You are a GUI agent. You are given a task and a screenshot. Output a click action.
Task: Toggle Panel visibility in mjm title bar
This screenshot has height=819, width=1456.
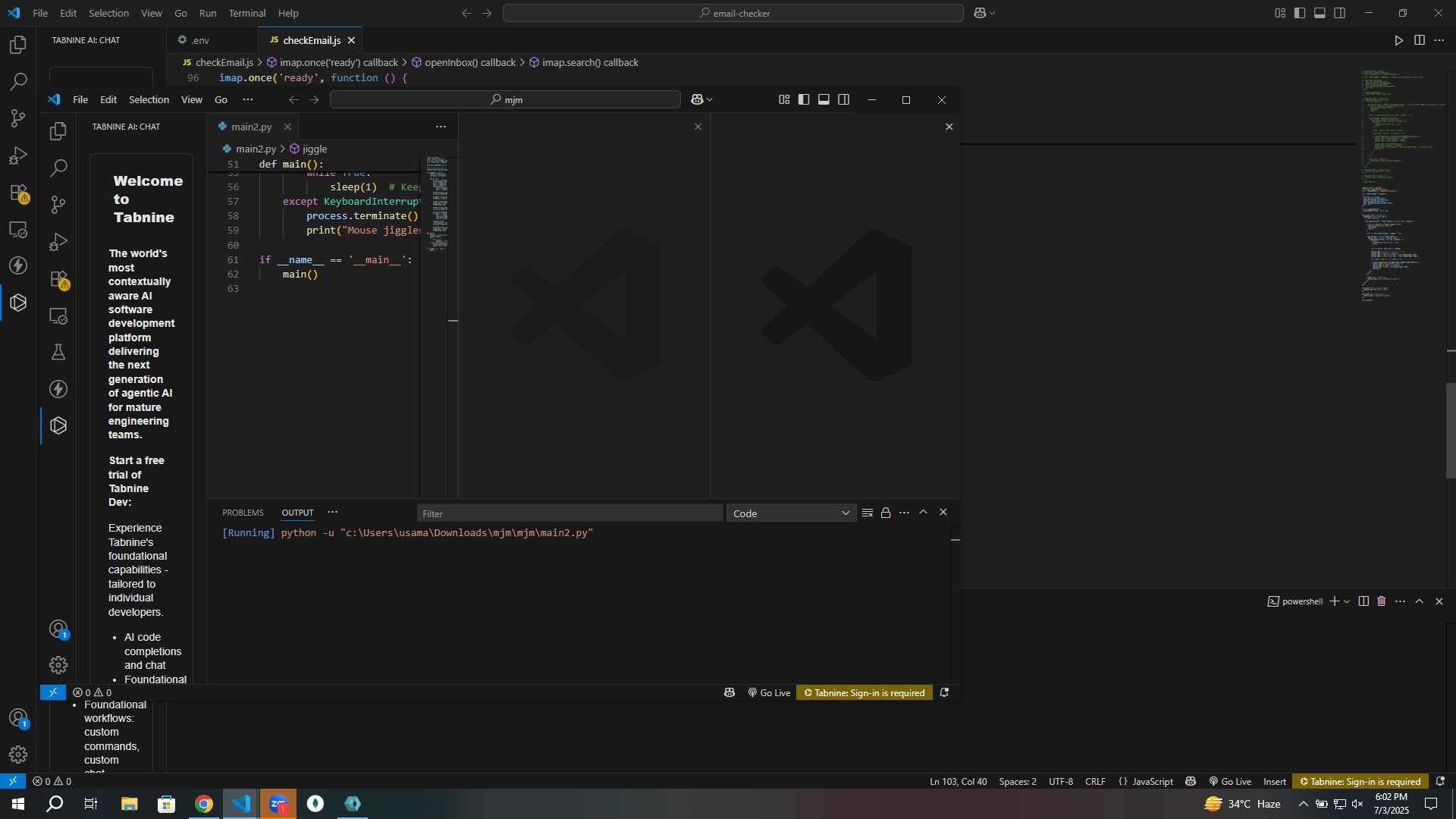pos(824,100)
